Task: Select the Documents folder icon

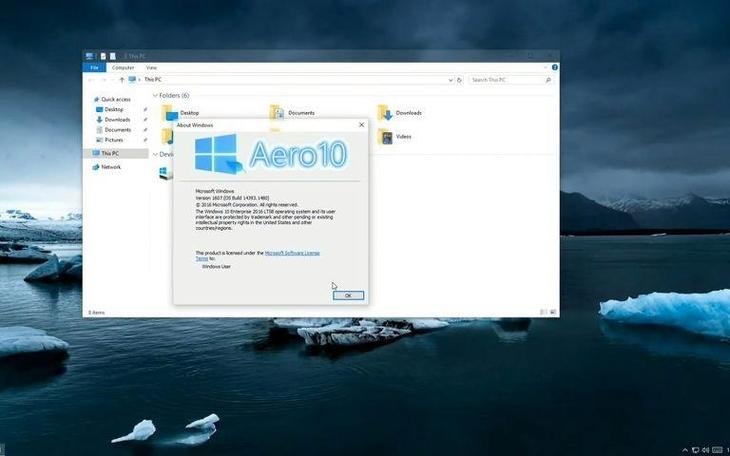Action: click(x=277, y=112)
